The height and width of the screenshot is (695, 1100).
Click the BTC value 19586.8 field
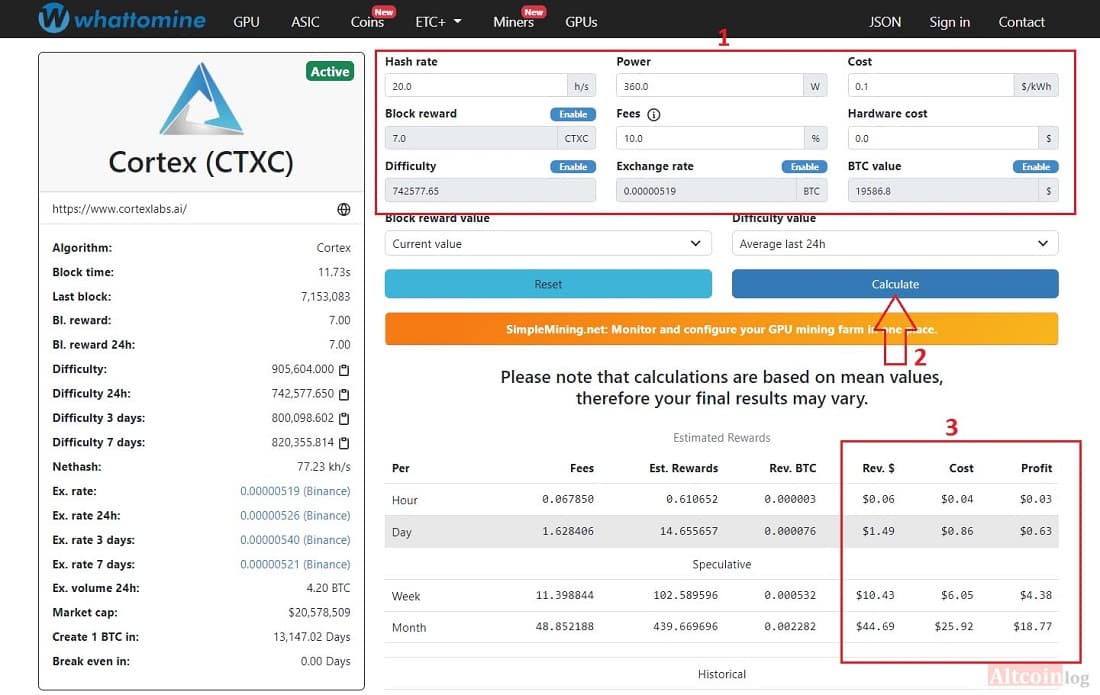pos(943,191)
